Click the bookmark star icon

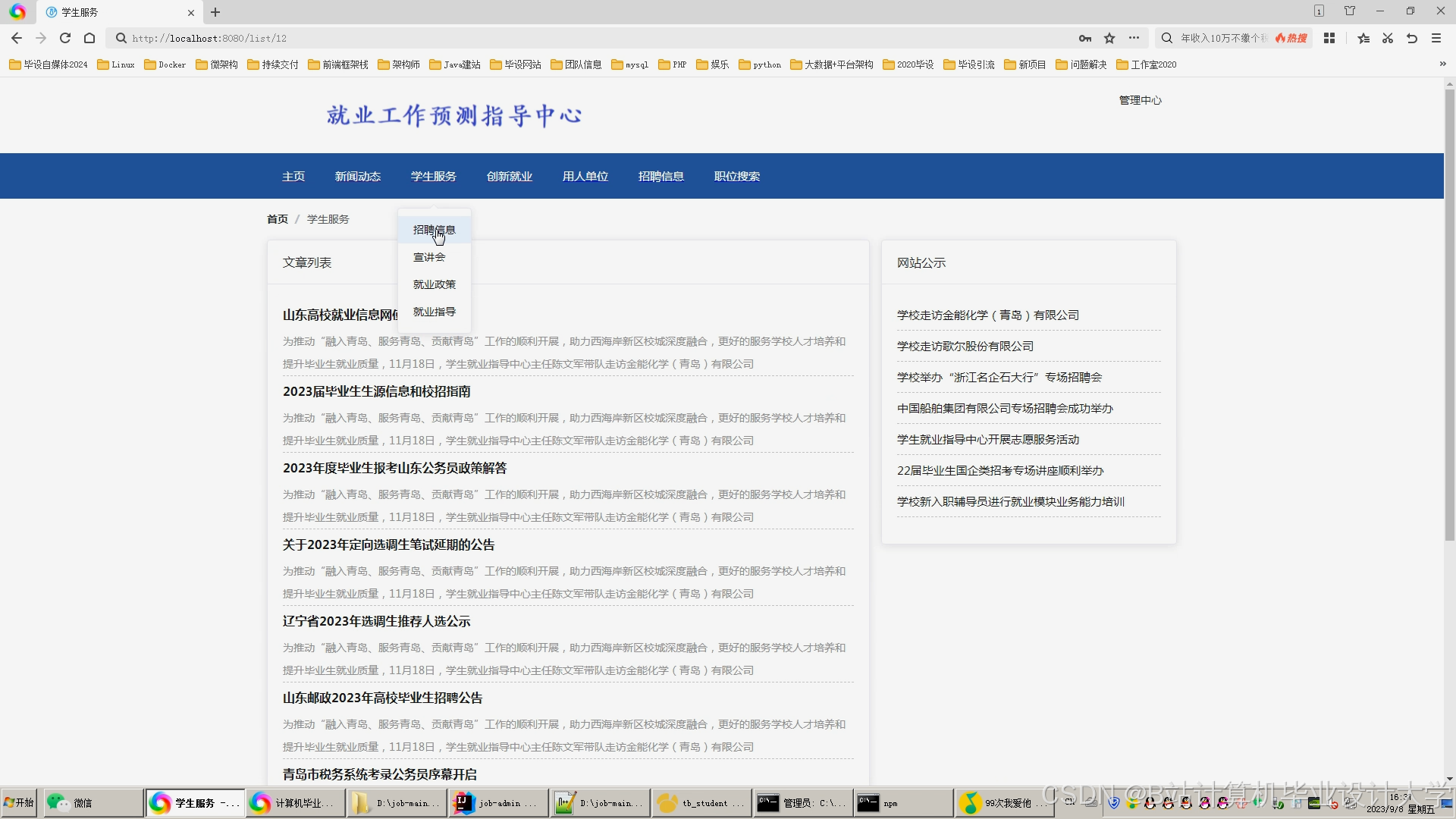1109,38
